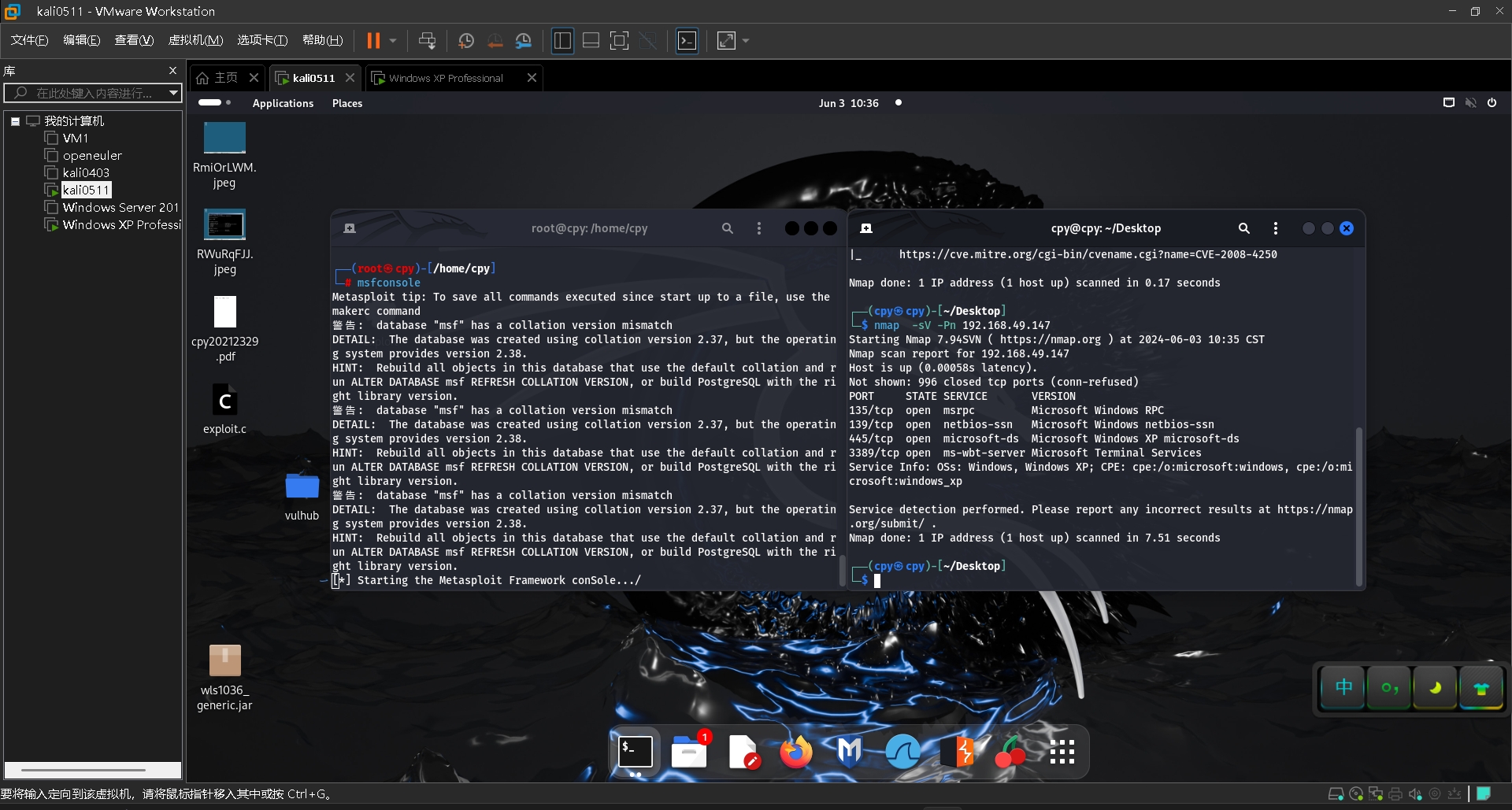Launch the Files manager from the dock
The width and height of the screenshot is (1512, 810).
click(x=689, y=752)
